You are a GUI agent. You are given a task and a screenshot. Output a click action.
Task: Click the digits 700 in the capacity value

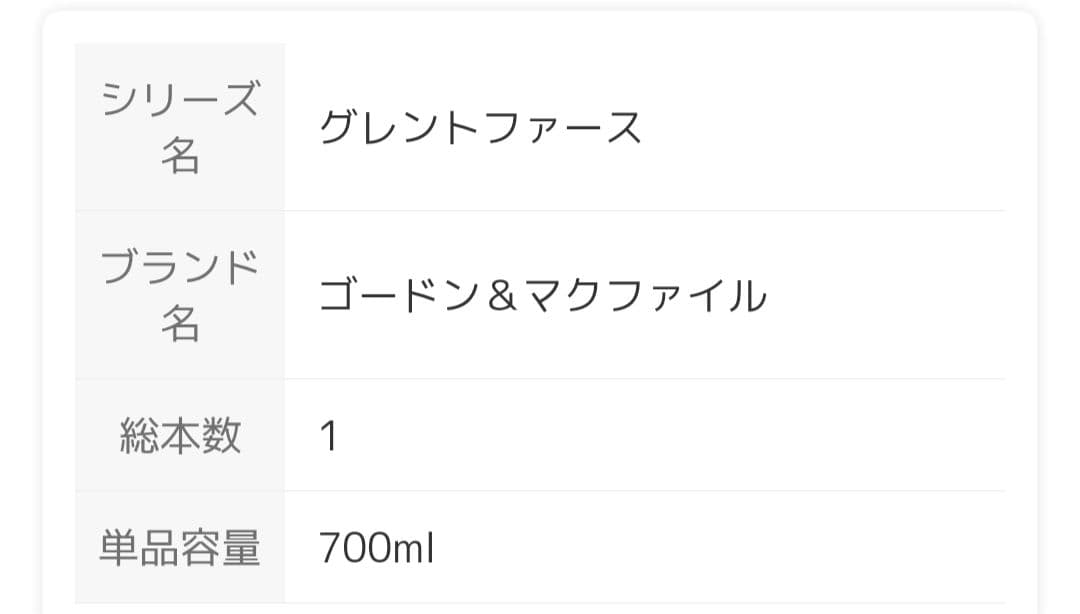[352, 548]
